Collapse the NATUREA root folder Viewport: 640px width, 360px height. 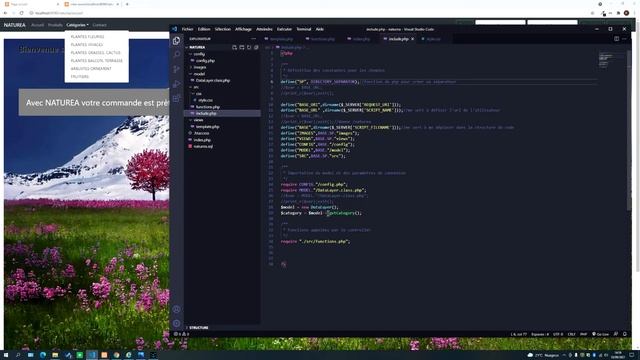coord(197,47)
